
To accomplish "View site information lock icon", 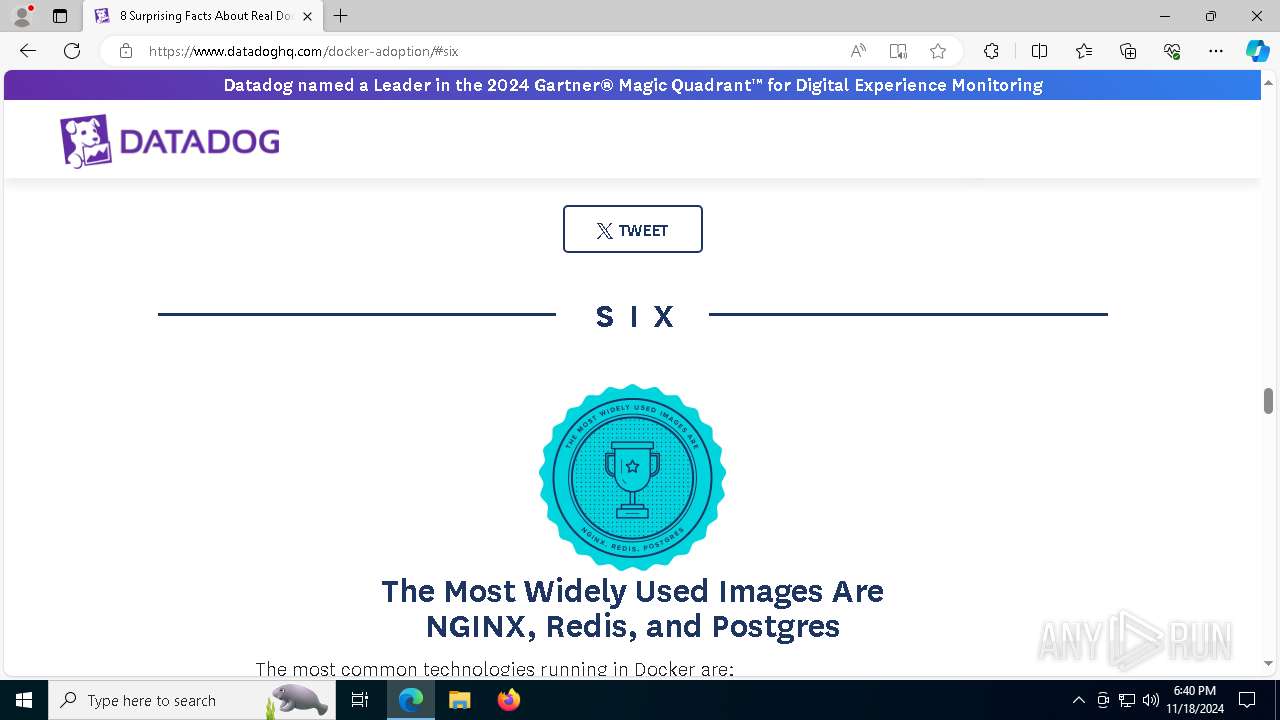I will 126,51.
